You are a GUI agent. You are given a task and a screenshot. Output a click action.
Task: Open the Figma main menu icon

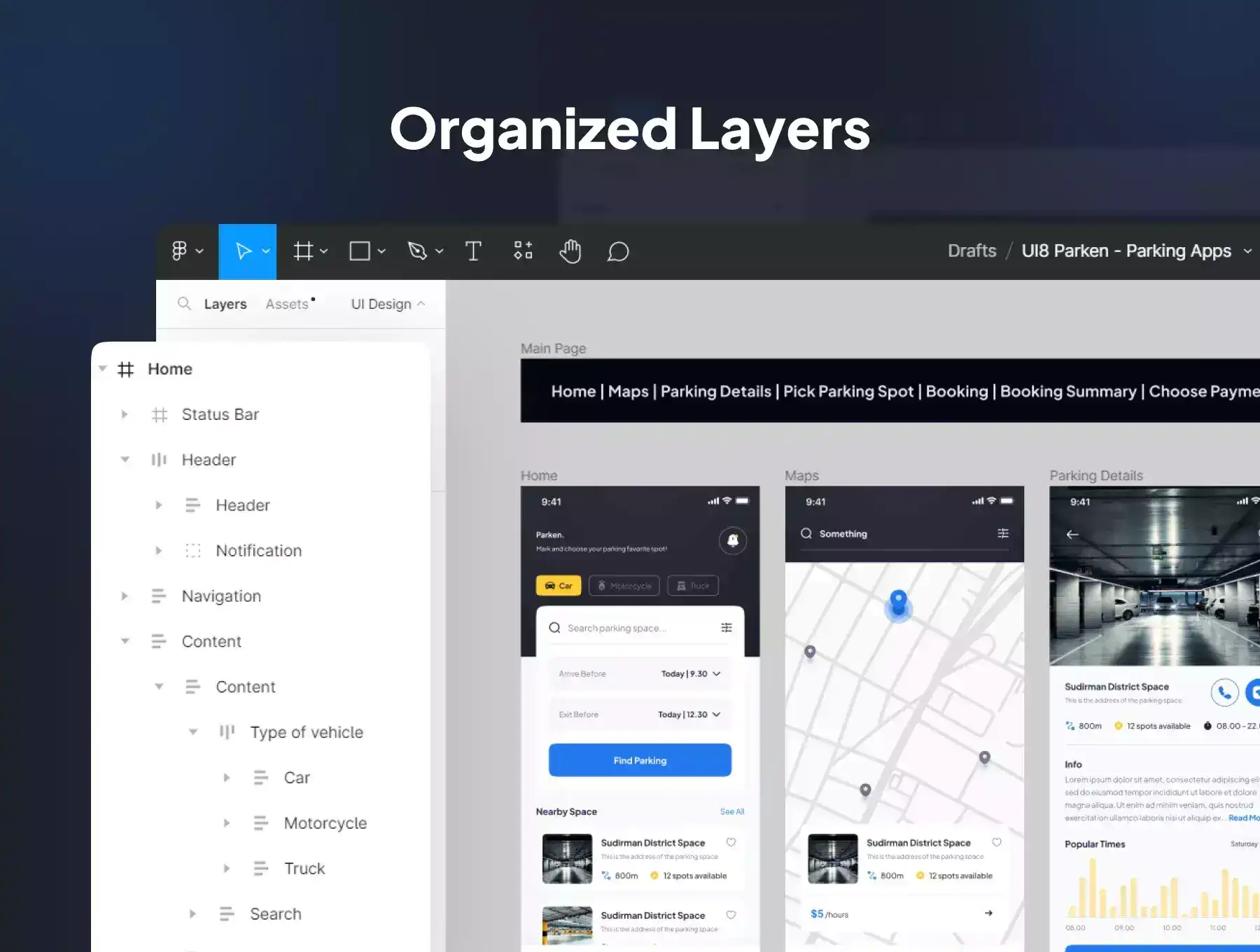click(180, 251)
